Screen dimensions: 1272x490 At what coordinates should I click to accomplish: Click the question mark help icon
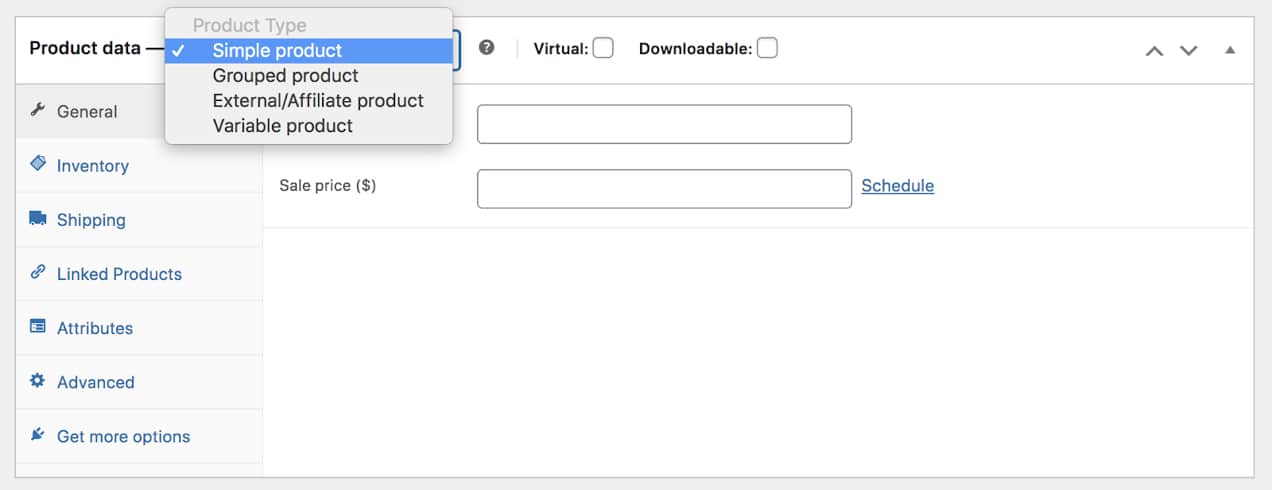pyautogui.click(x=487, y=47)
